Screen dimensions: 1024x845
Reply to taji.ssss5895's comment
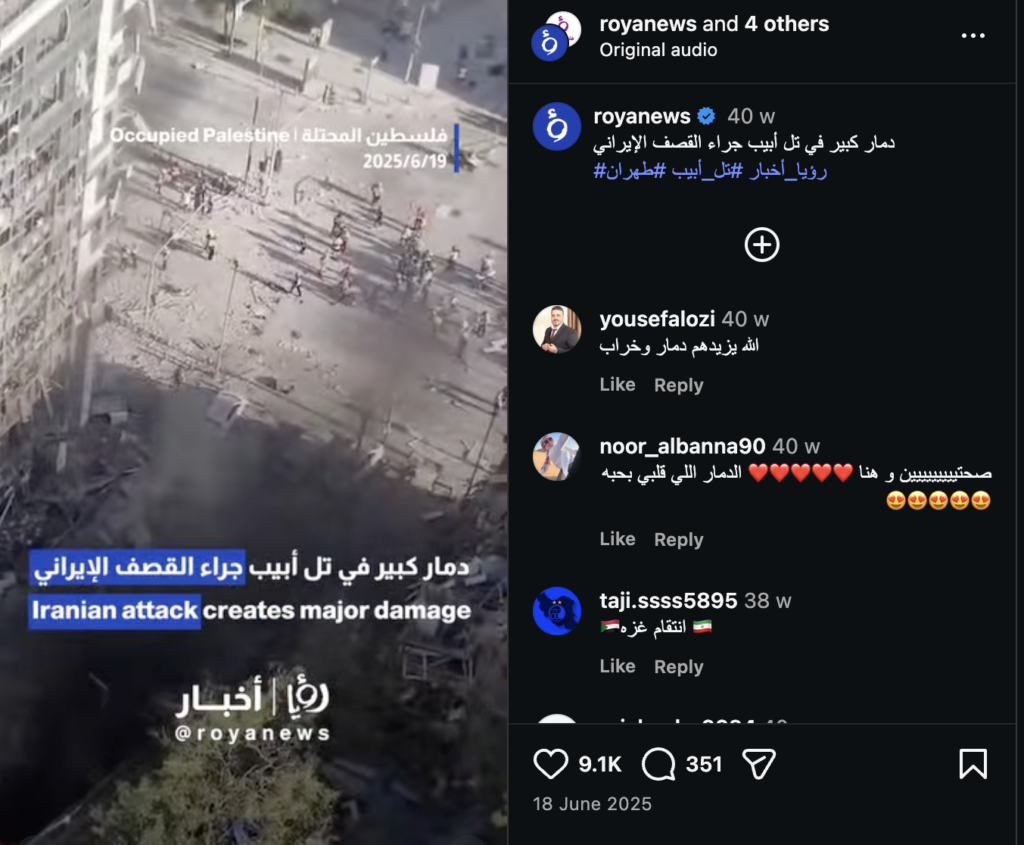coord(679,666)
